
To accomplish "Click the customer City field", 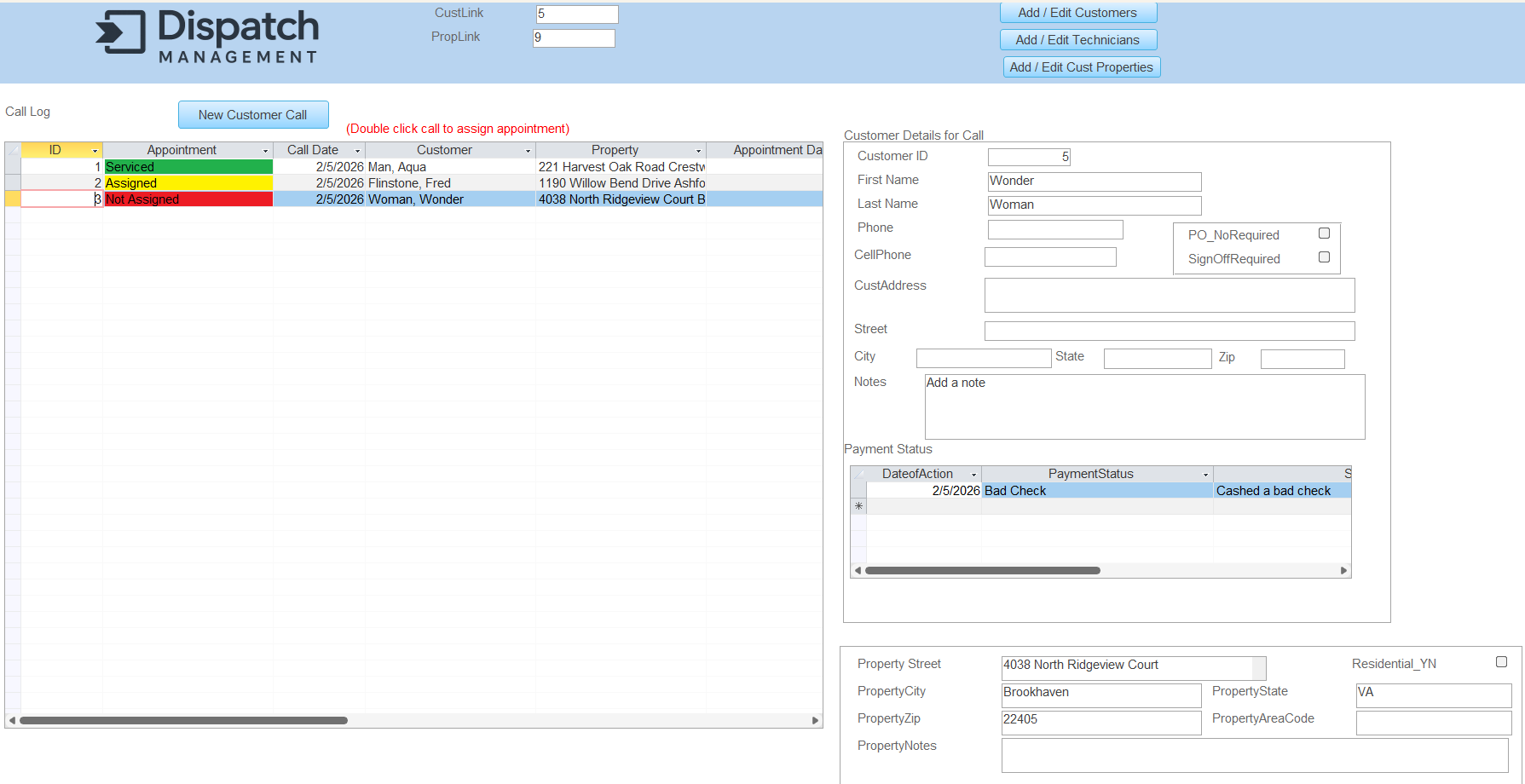I will [x=984, y=358].
